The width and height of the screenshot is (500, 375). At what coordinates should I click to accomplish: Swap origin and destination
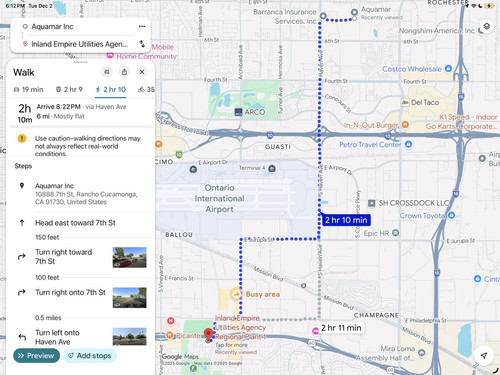tap(142, 44)
